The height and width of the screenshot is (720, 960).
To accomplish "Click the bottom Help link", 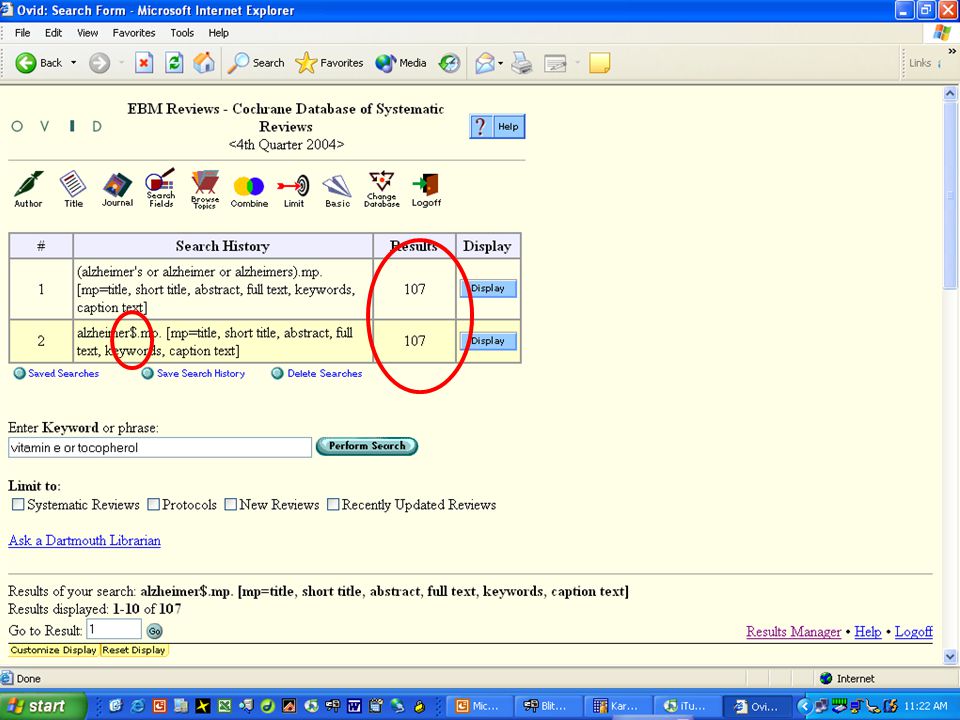I will 868,632.
